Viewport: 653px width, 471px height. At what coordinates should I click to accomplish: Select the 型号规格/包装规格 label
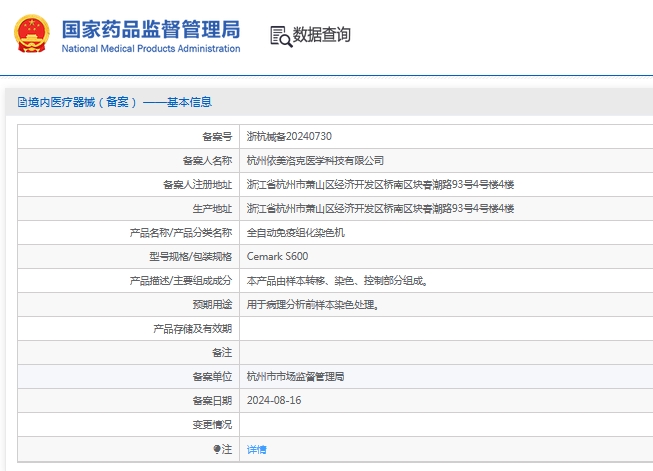pos(190,257)
